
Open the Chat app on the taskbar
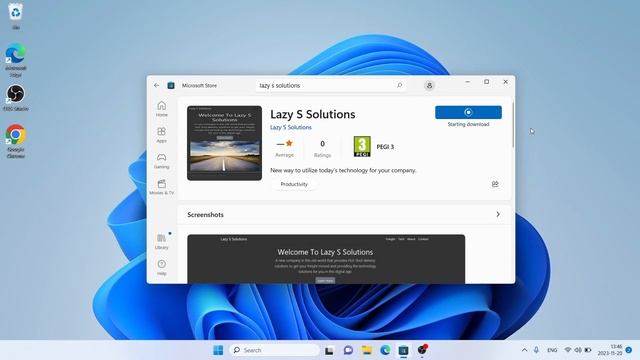point(348,350)
